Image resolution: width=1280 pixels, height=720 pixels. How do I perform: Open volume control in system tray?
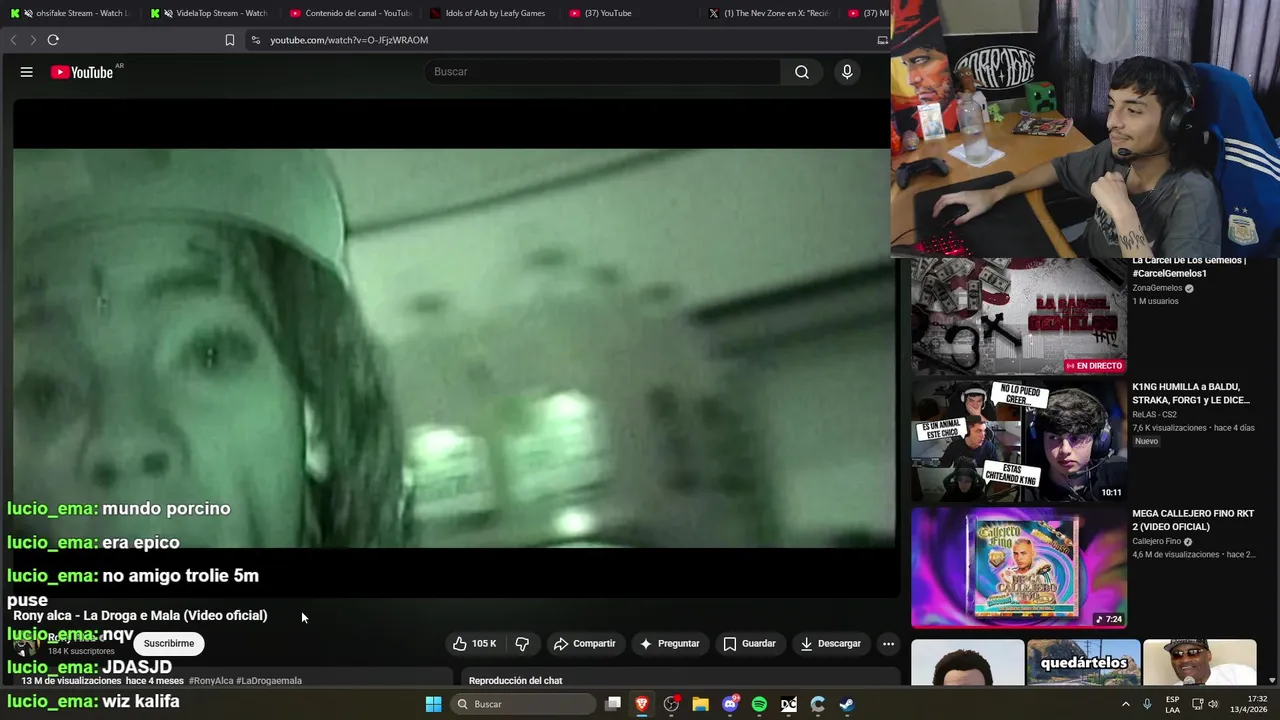point(1213,704)
